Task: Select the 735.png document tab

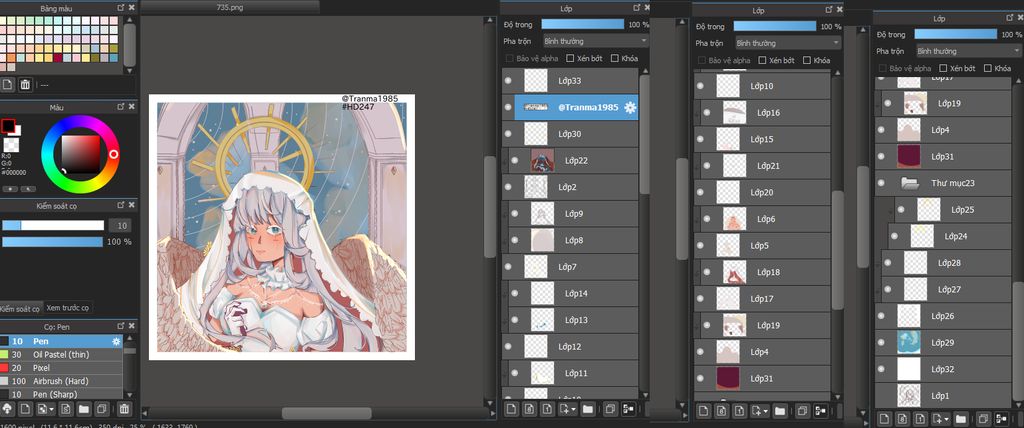Action: [x=231, y=7]
